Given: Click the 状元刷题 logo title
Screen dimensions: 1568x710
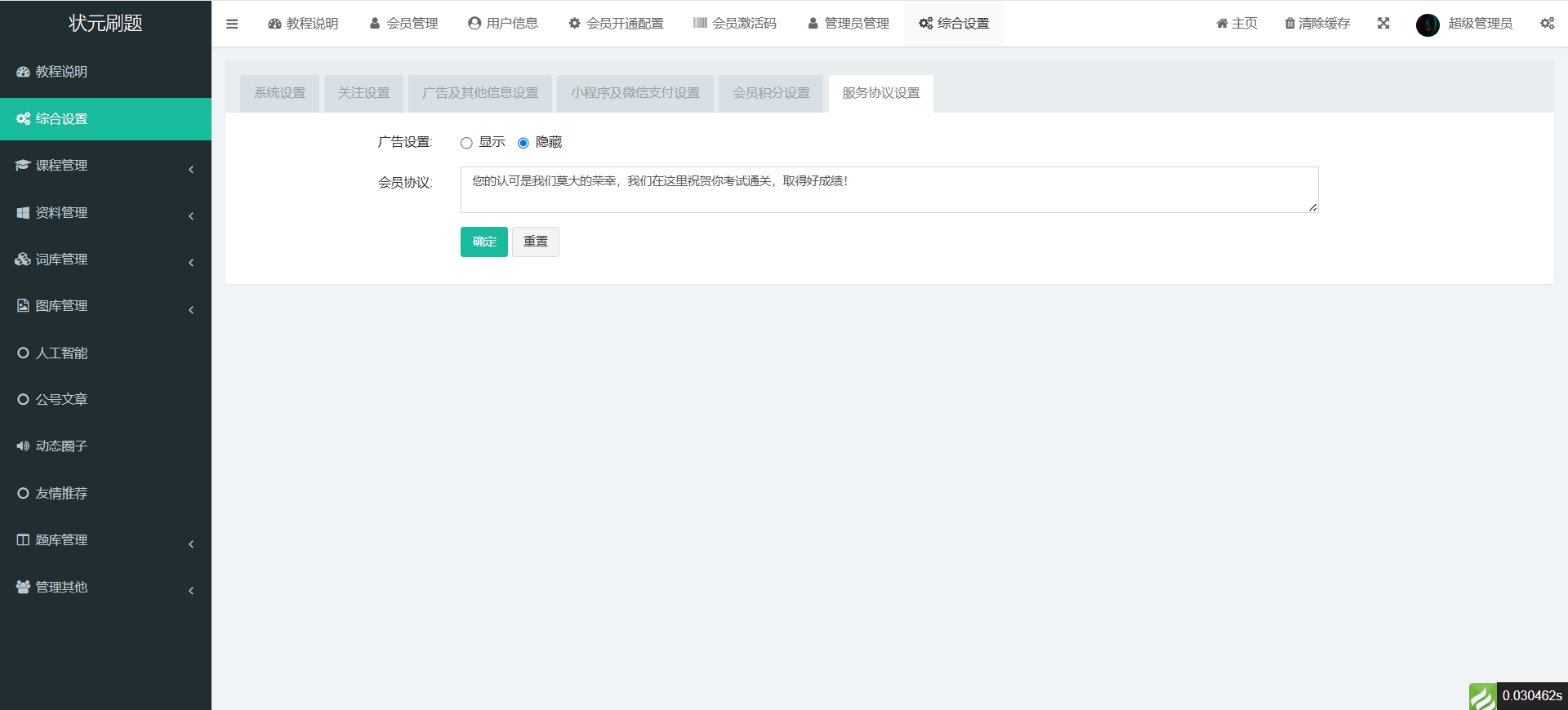Looking at the screenshot, I should [105, 23].
